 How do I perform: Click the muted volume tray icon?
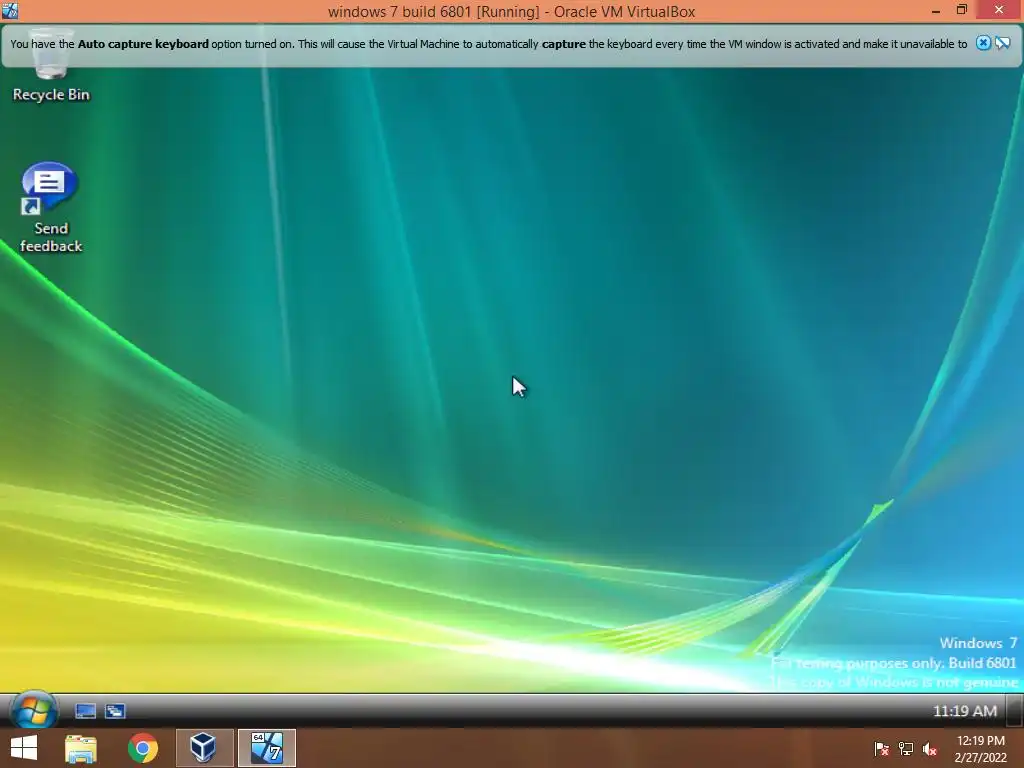930,749
